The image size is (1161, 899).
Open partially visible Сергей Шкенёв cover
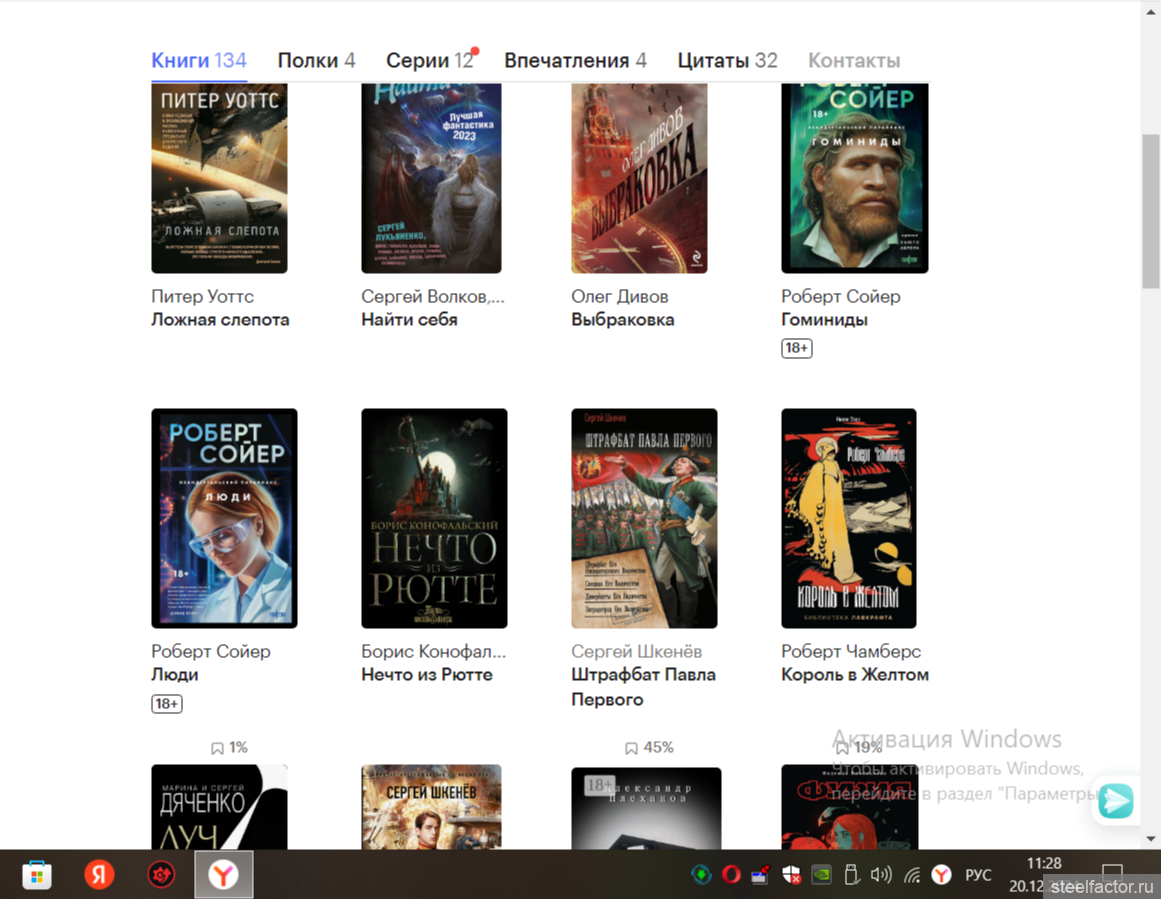click(431, 807)
